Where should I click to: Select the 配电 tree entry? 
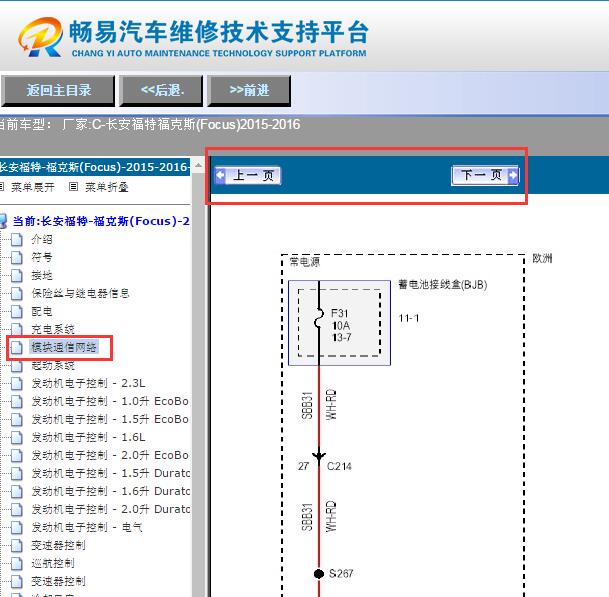[42, 311]
